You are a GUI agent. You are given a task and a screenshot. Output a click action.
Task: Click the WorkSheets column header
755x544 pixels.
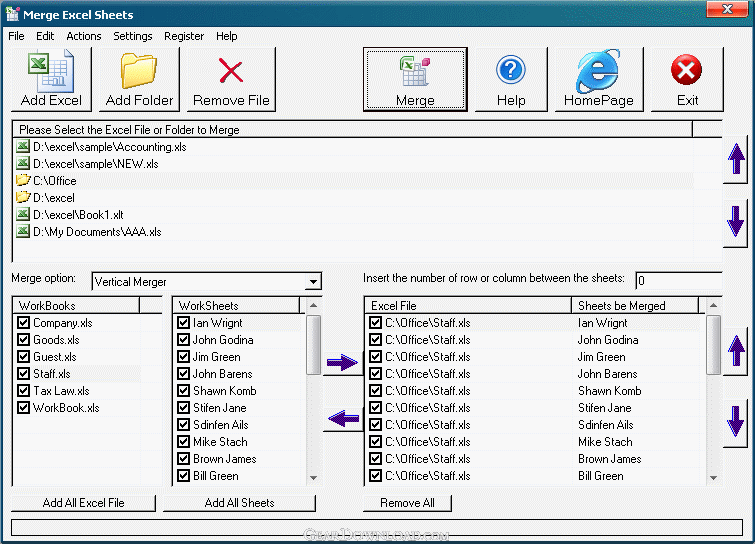[x=236, y=305]
